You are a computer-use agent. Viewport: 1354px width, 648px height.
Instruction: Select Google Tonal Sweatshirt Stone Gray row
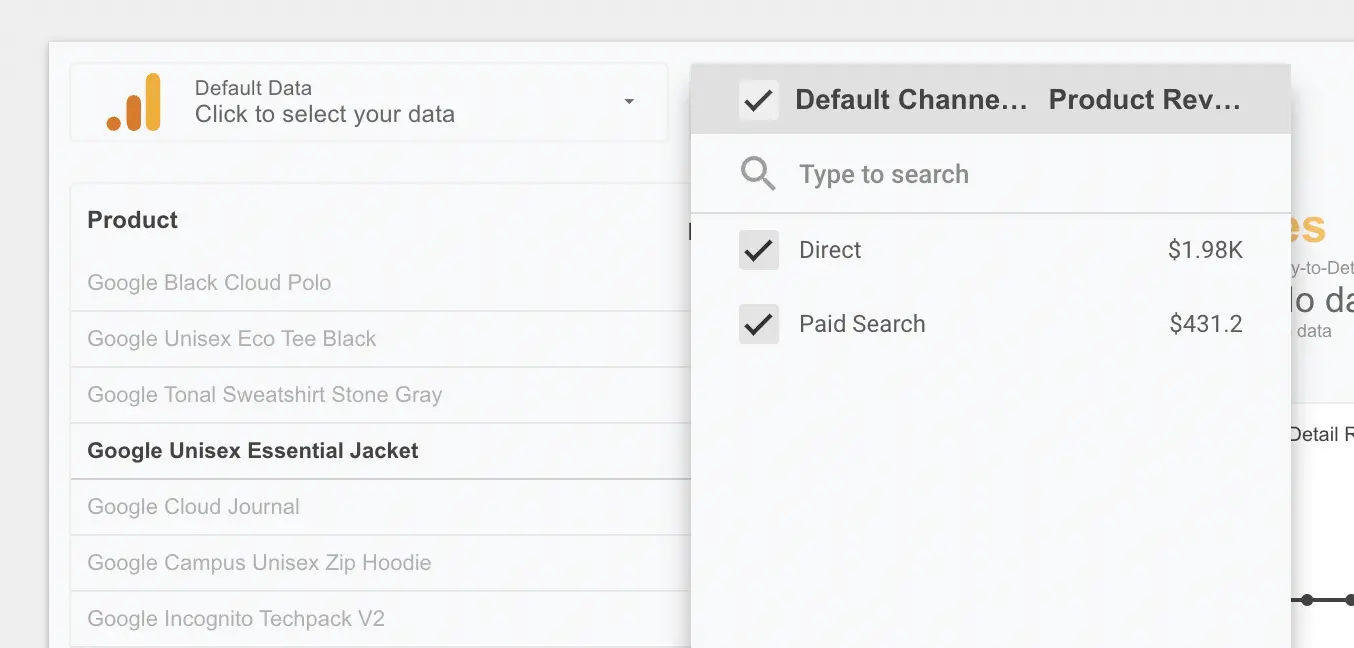coord(380,395)
